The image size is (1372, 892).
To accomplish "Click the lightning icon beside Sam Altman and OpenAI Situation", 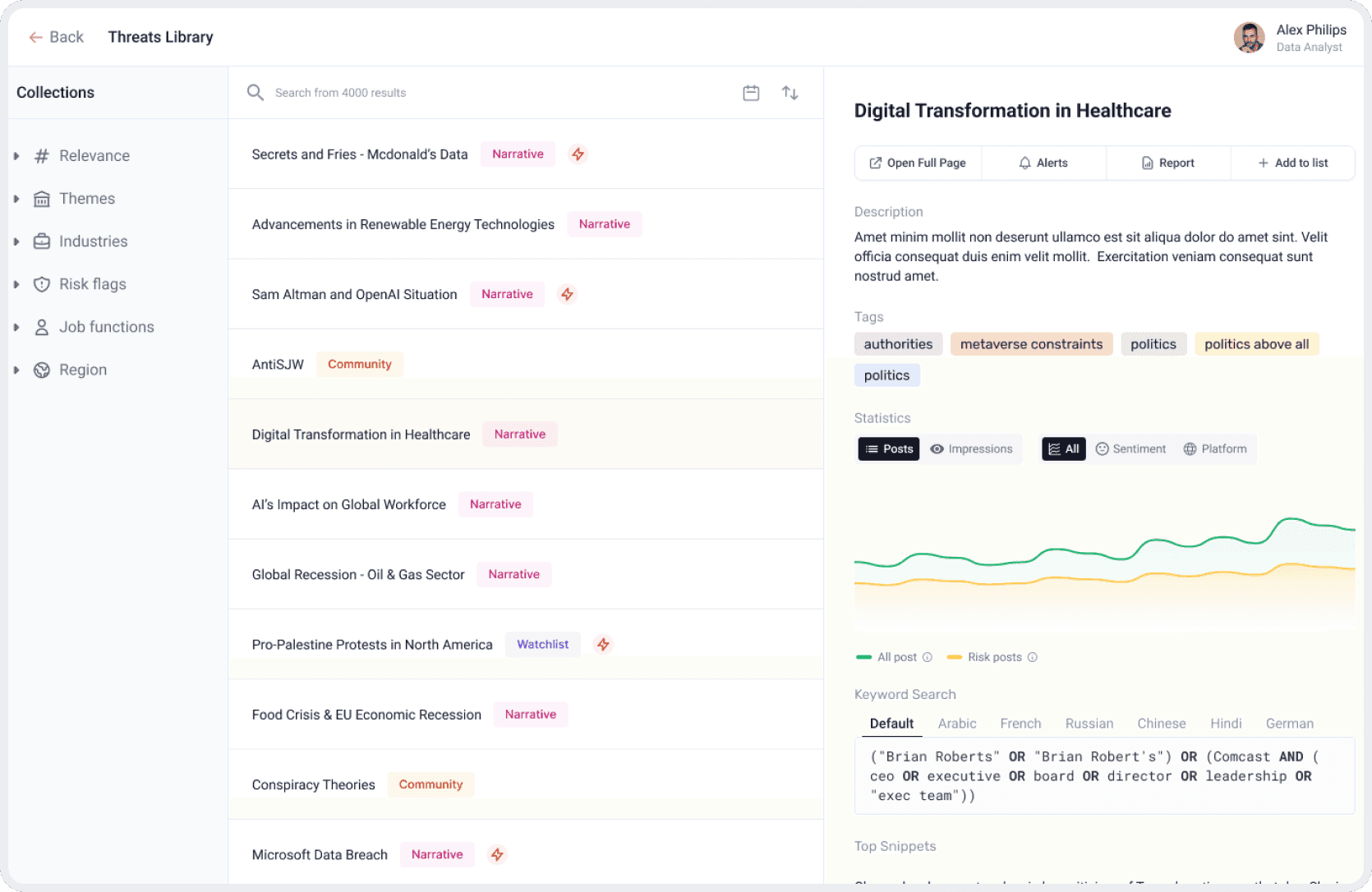I will [567, 293].
